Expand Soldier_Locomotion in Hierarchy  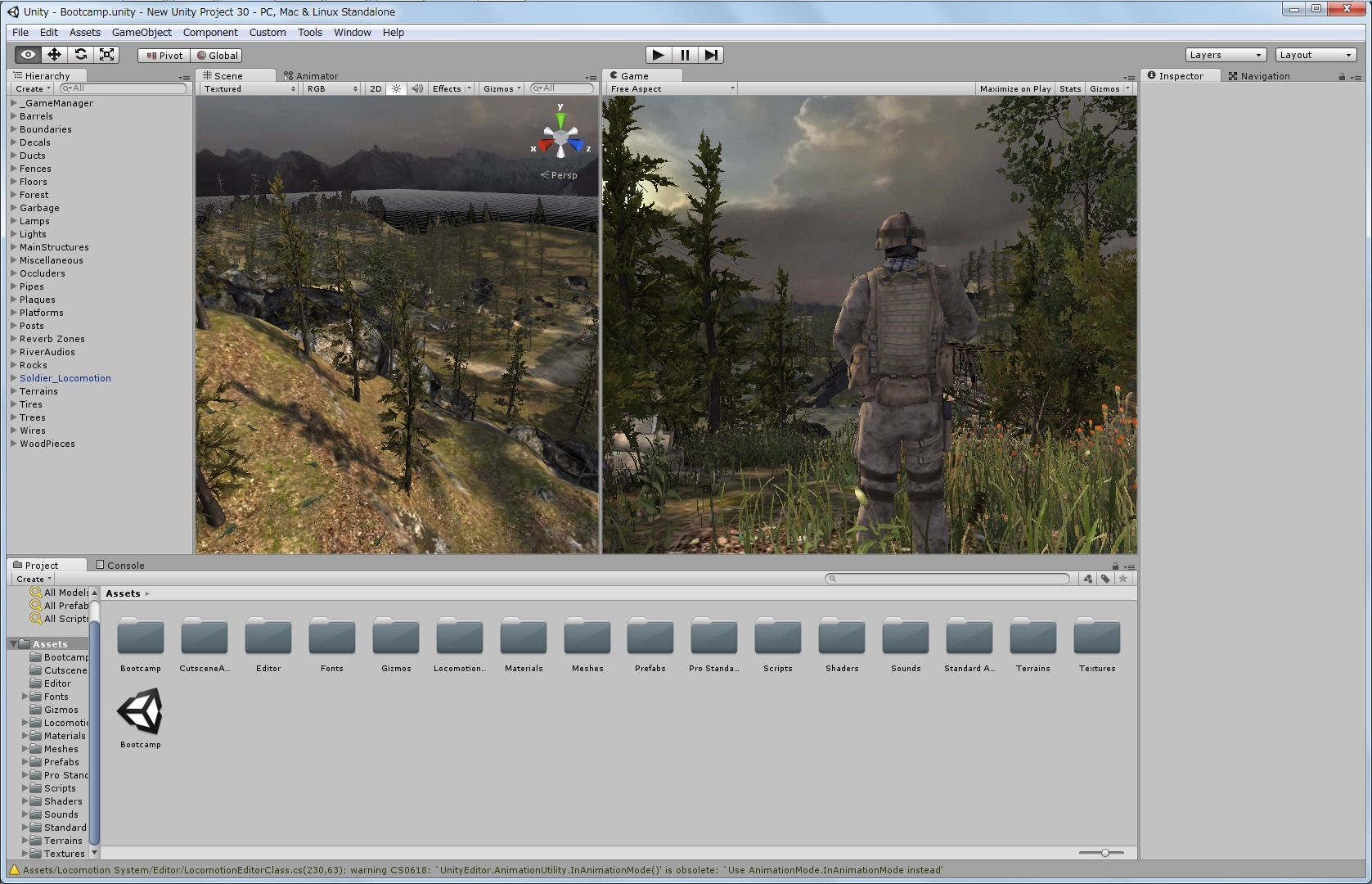14,378
